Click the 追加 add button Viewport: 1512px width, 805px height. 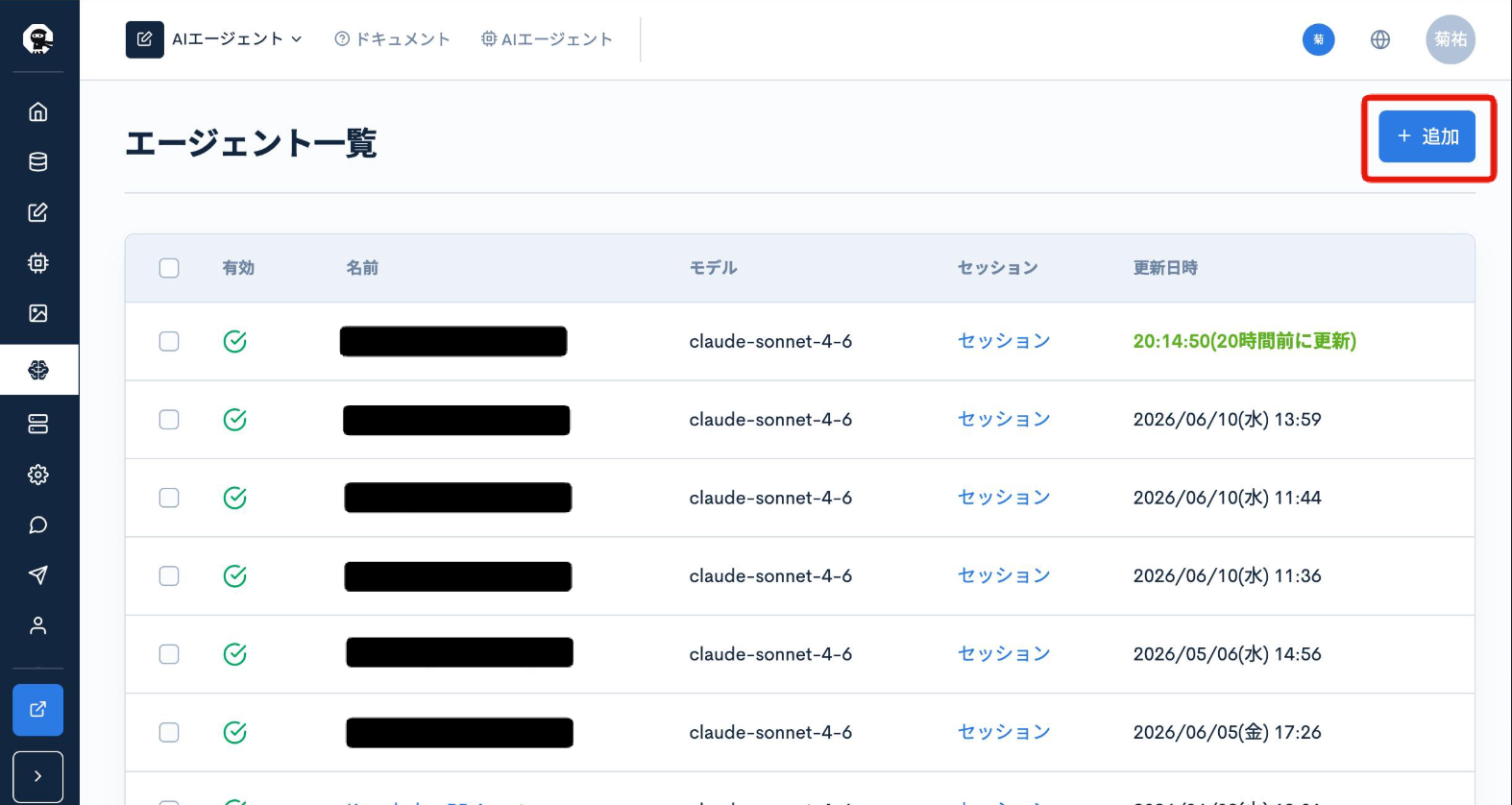point(1427,136)
